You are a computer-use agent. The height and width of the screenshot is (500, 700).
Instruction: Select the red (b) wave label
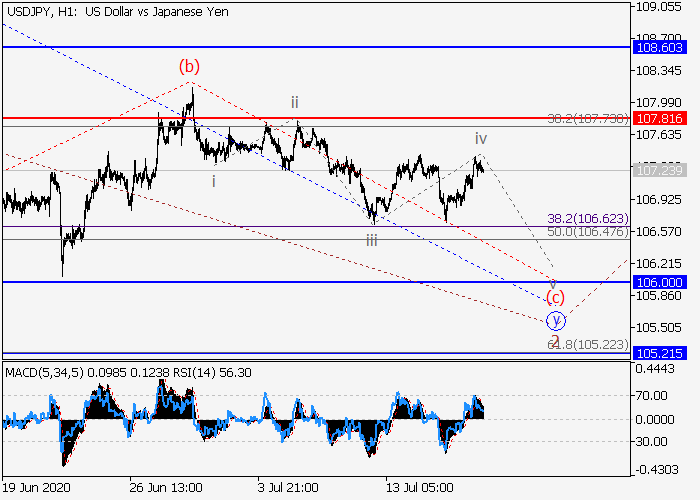(x=189, y=67)
